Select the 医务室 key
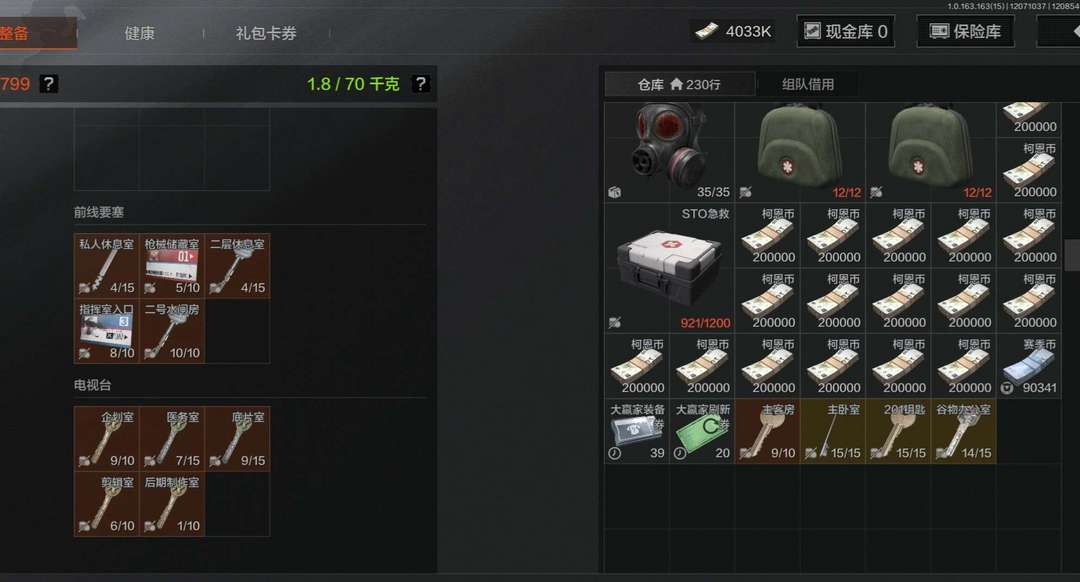The image size is (1080, 582). pos(172,439)
